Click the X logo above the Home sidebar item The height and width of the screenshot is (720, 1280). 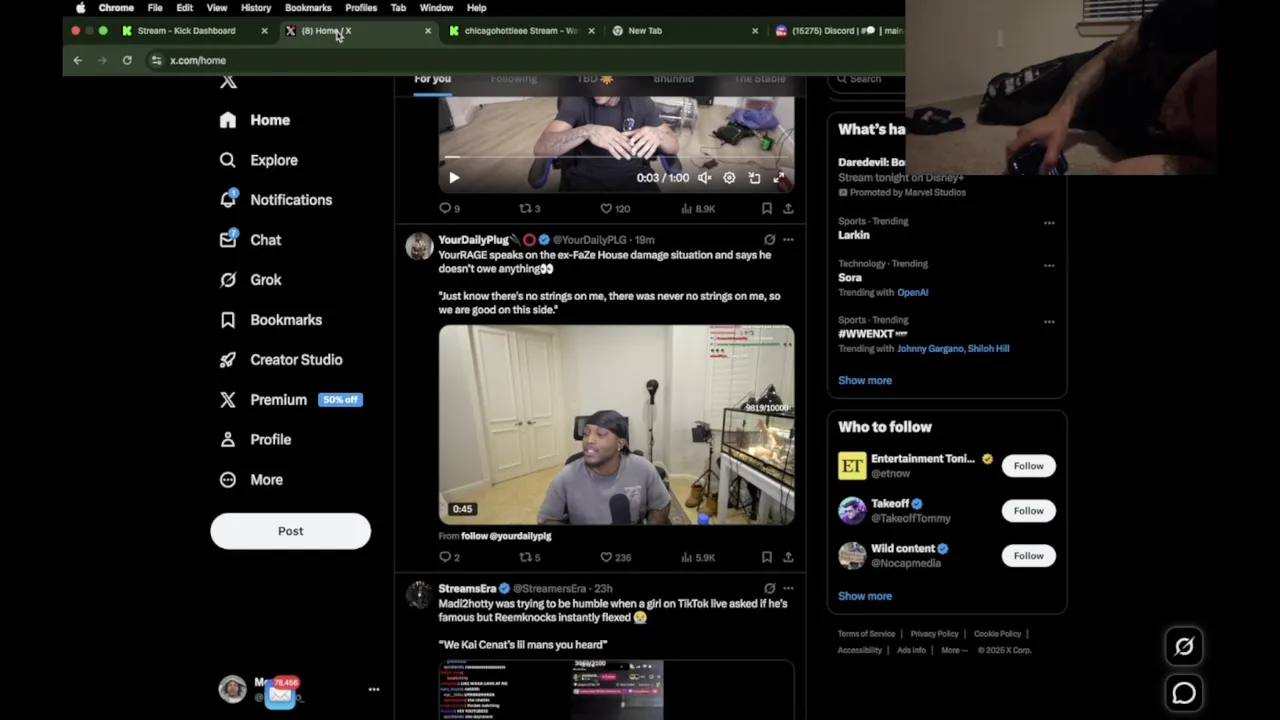228,82
